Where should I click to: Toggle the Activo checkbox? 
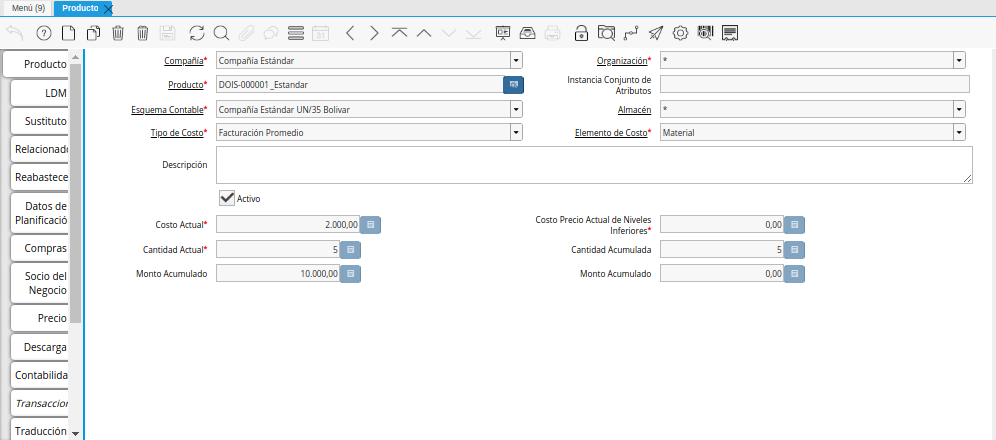click(x=227, y=198)
